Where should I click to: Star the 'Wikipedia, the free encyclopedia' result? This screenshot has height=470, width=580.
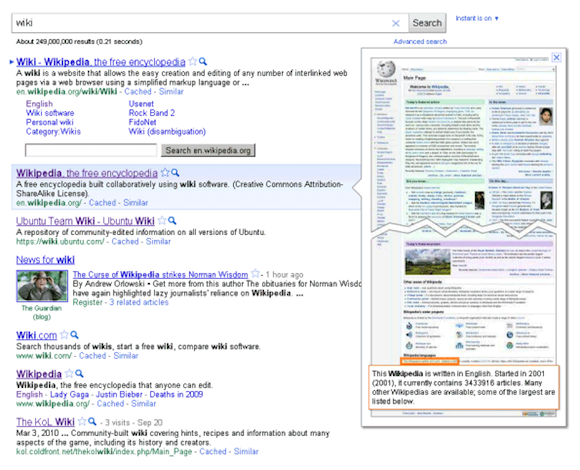(165, 172)
